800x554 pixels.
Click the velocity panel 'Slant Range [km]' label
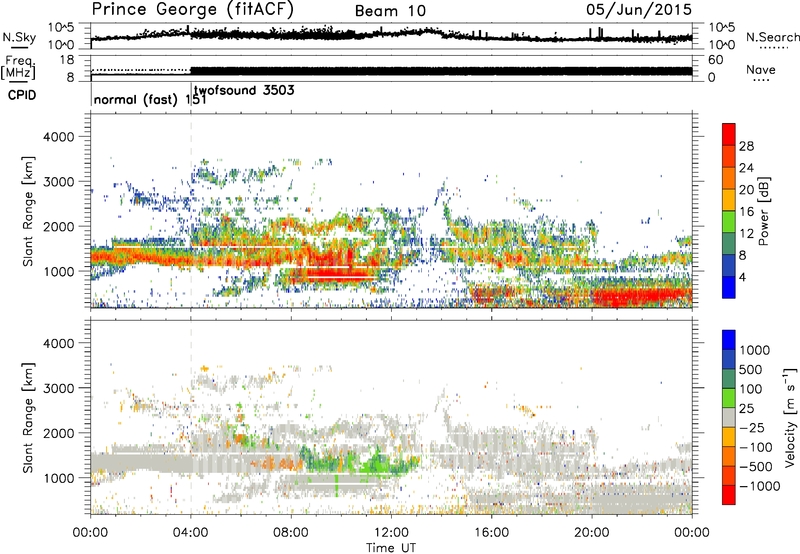pyautogui.click(x=28, y=417)
